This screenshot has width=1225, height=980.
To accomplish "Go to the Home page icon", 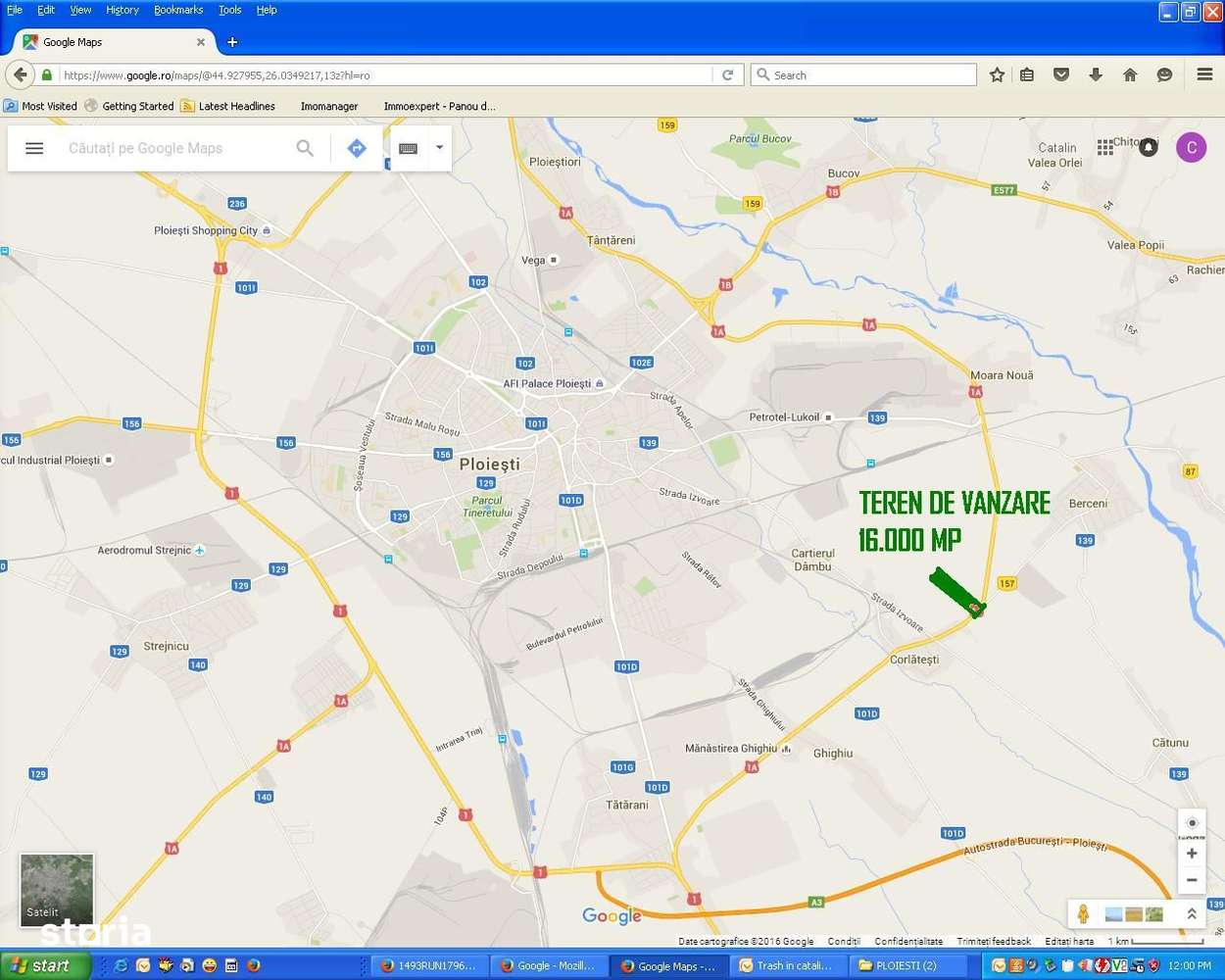I will (x=1130, y=74).
